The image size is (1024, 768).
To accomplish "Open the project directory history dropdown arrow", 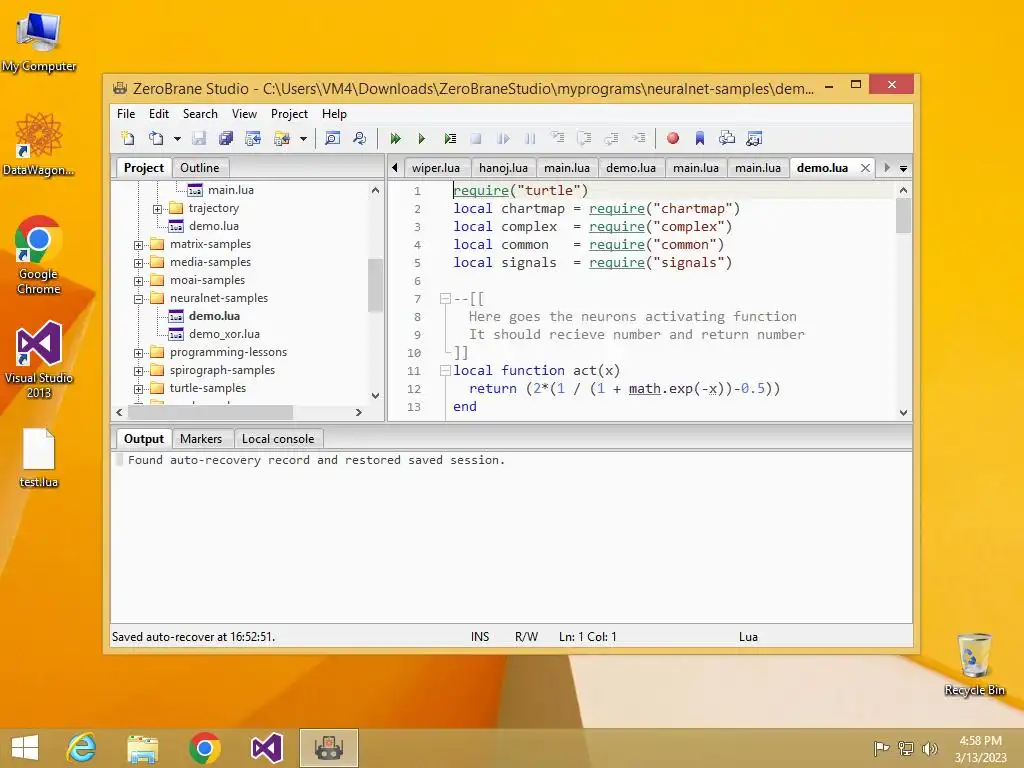I will pos(303,138).
